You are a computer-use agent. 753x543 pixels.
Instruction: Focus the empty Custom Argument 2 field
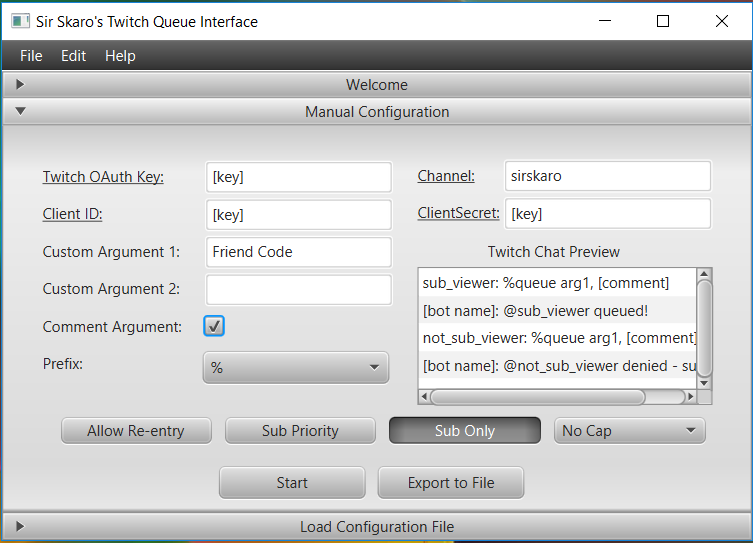299,290
